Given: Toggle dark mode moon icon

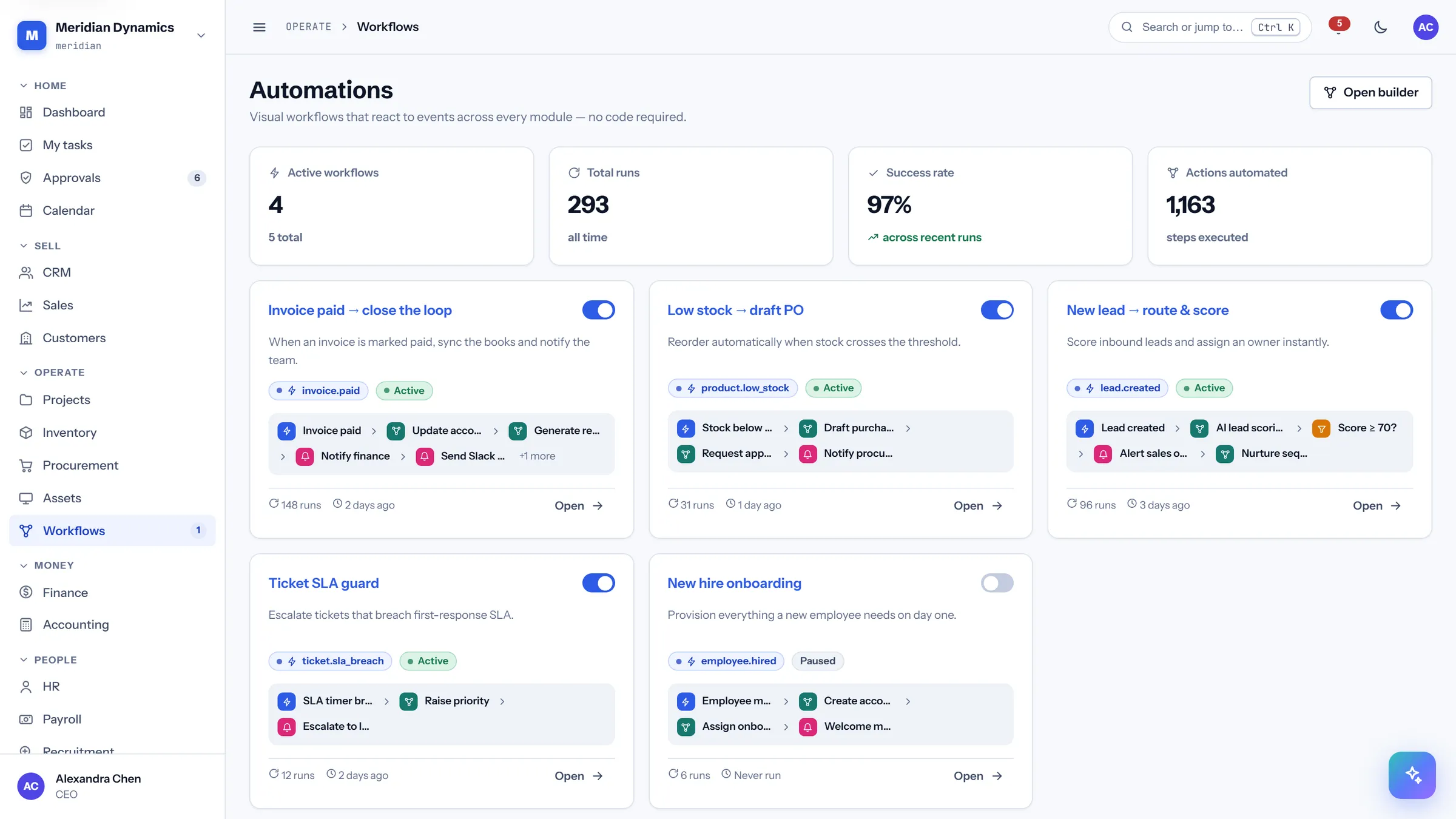Looking at the screenshot, I should pyautogui.click(x=1381, y=27).
